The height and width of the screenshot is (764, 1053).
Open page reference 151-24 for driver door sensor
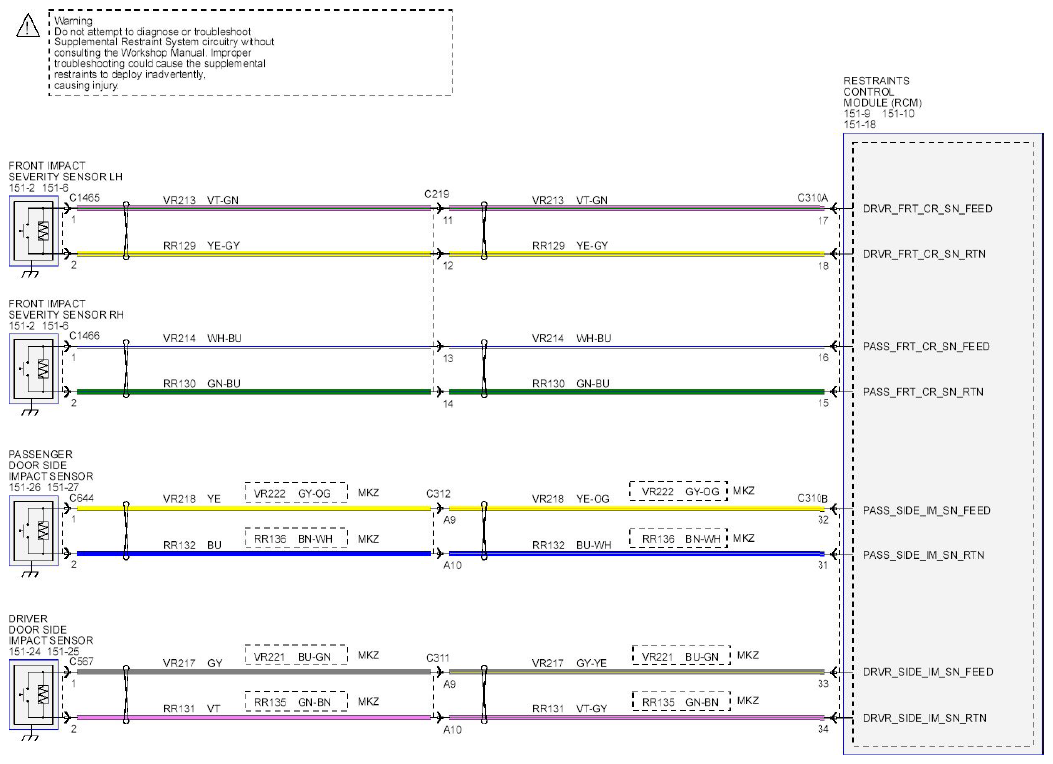click(x=25, y=651)
